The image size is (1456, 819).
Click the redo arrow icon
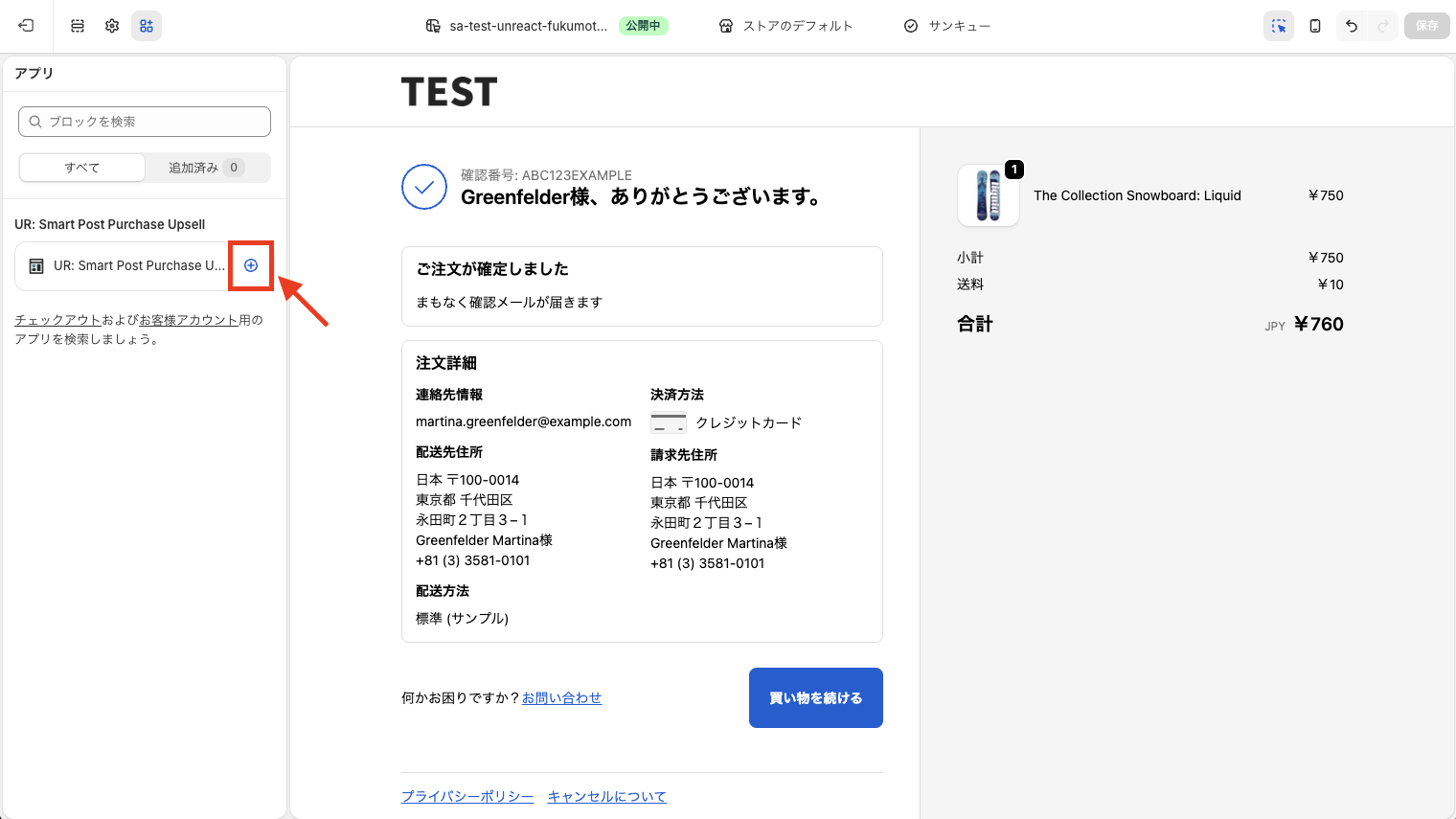[x=1382, y=26]
